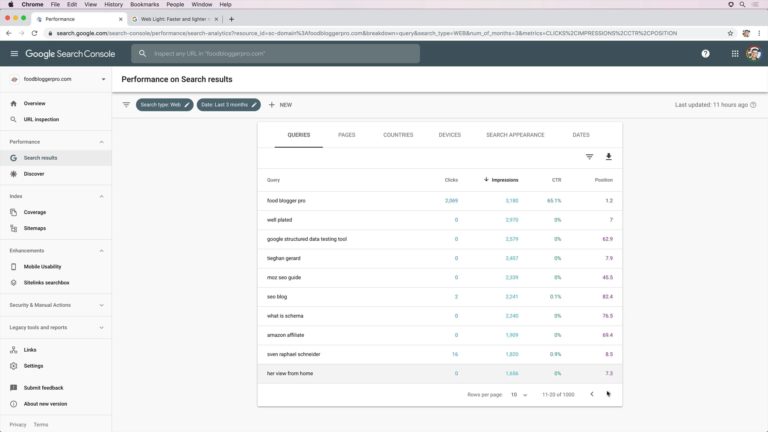Go to next page of results
This screenshot has height=432, width=768.
608,394
